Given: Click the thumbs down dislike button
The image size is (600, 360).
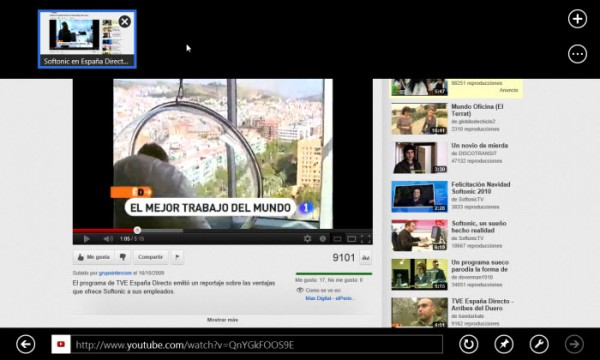Looking at the screenshot, I should (123, 257).
